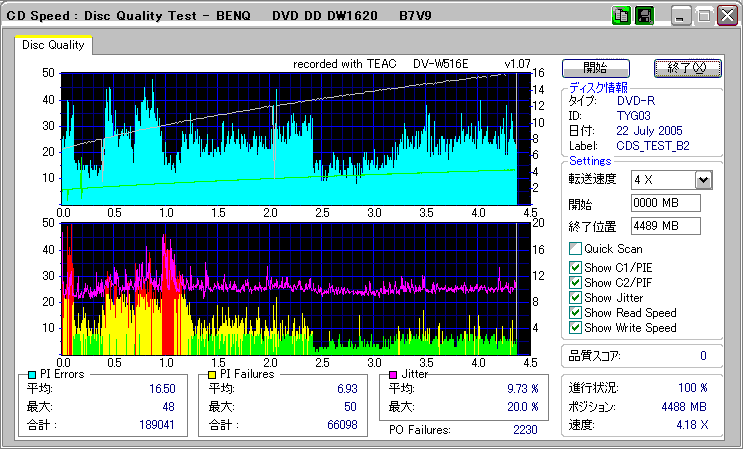743x449 pixels.
Task: Disable Show Jitter checkbox
Action: tap(574, 298)
